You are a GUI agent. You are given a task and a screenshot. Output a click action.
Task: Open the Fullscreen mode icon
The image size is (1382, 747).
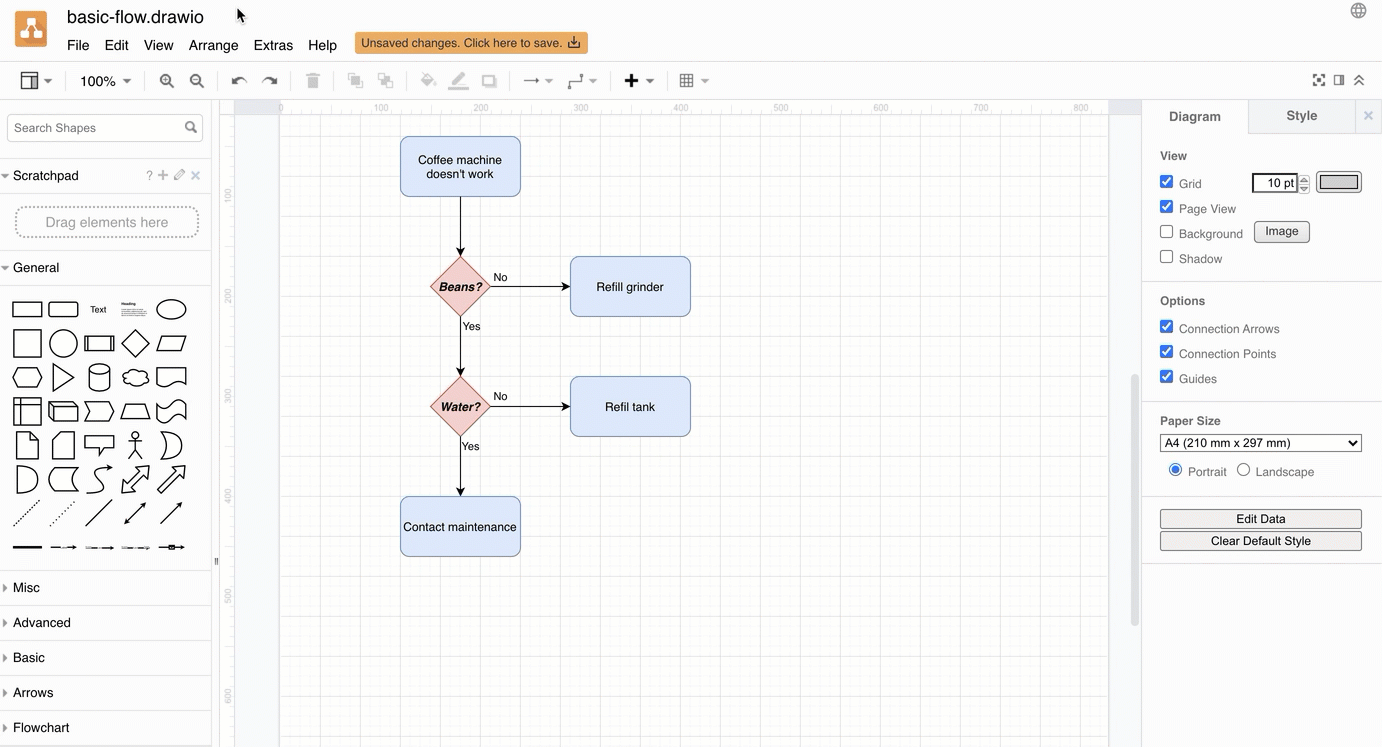click(1318, 79)
